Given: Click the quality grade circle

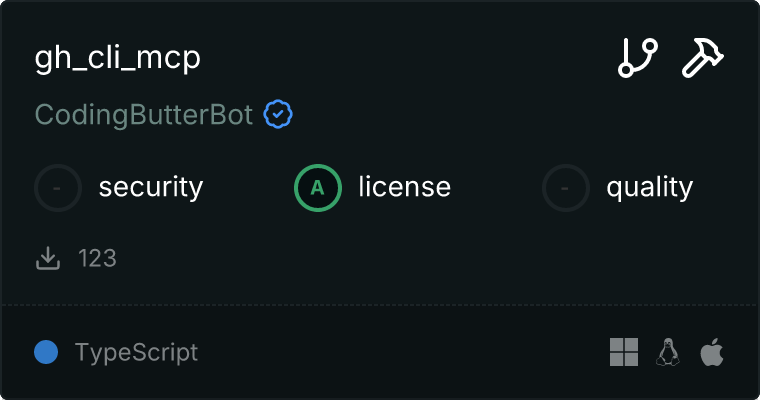Looking at the screenshot, I should 566,187.
